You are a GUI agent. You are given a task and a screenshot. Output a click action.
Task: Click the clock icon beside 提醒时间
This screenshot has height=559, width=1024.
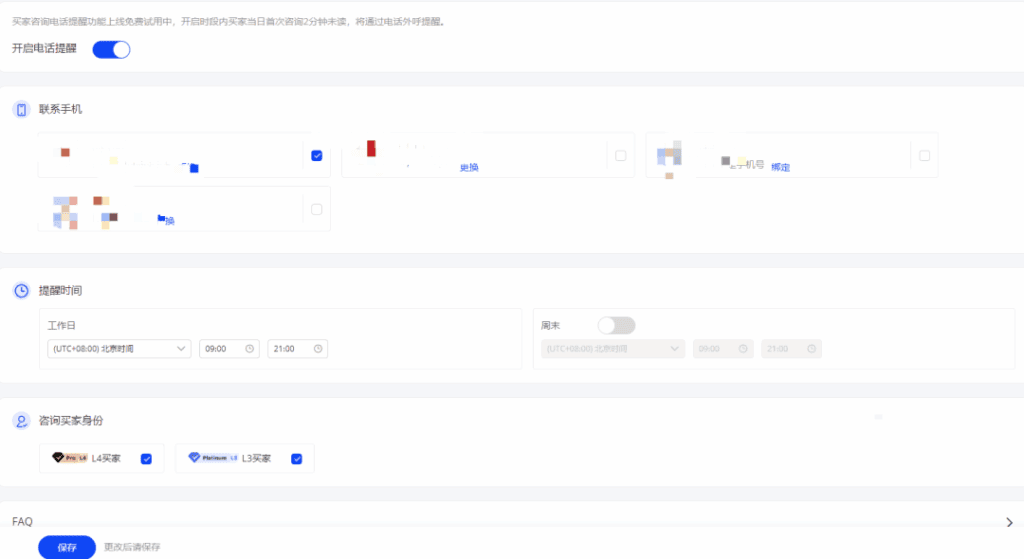point(21,291)
